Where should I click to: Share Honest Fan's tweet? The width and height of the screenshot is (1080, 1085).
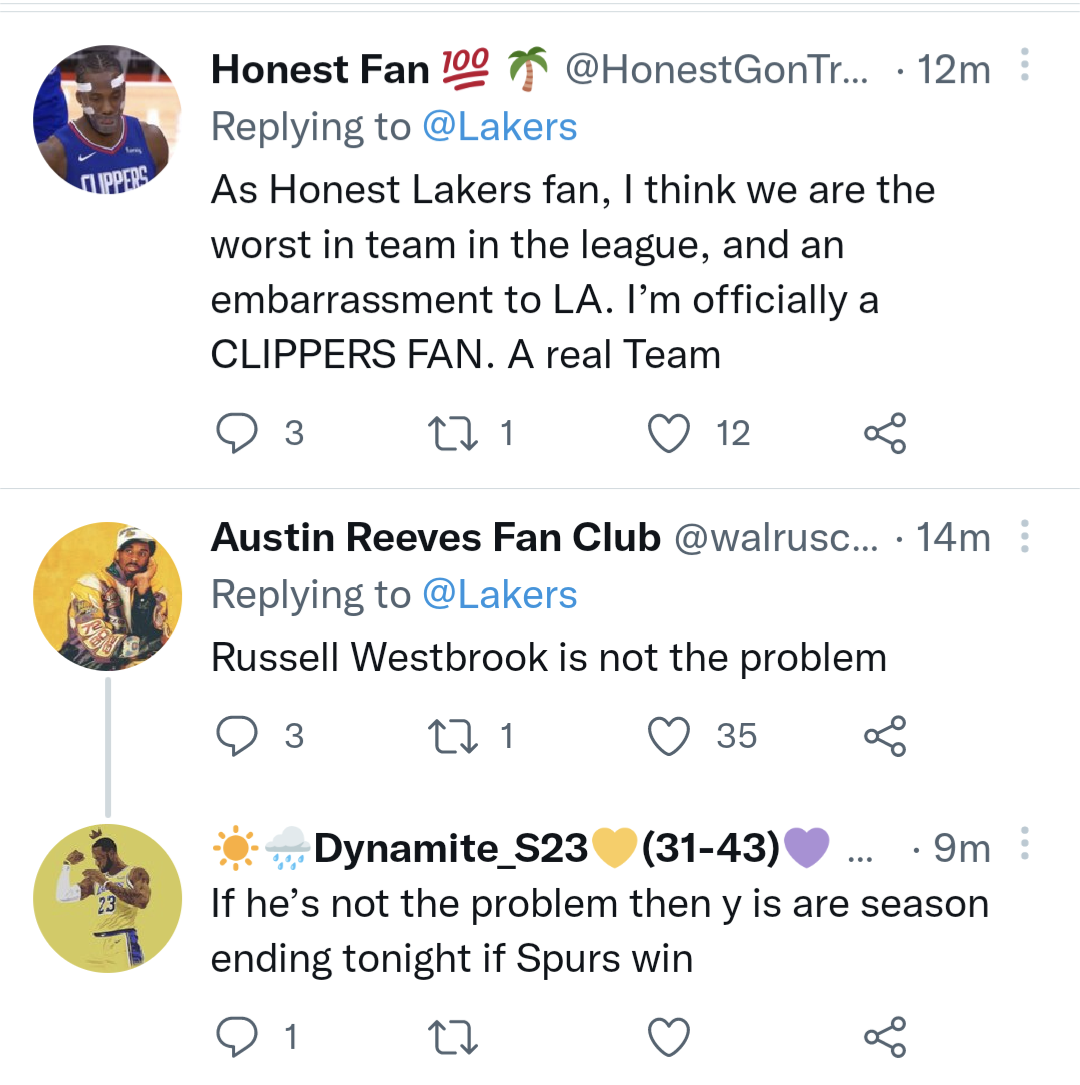[x=884, y=432]
